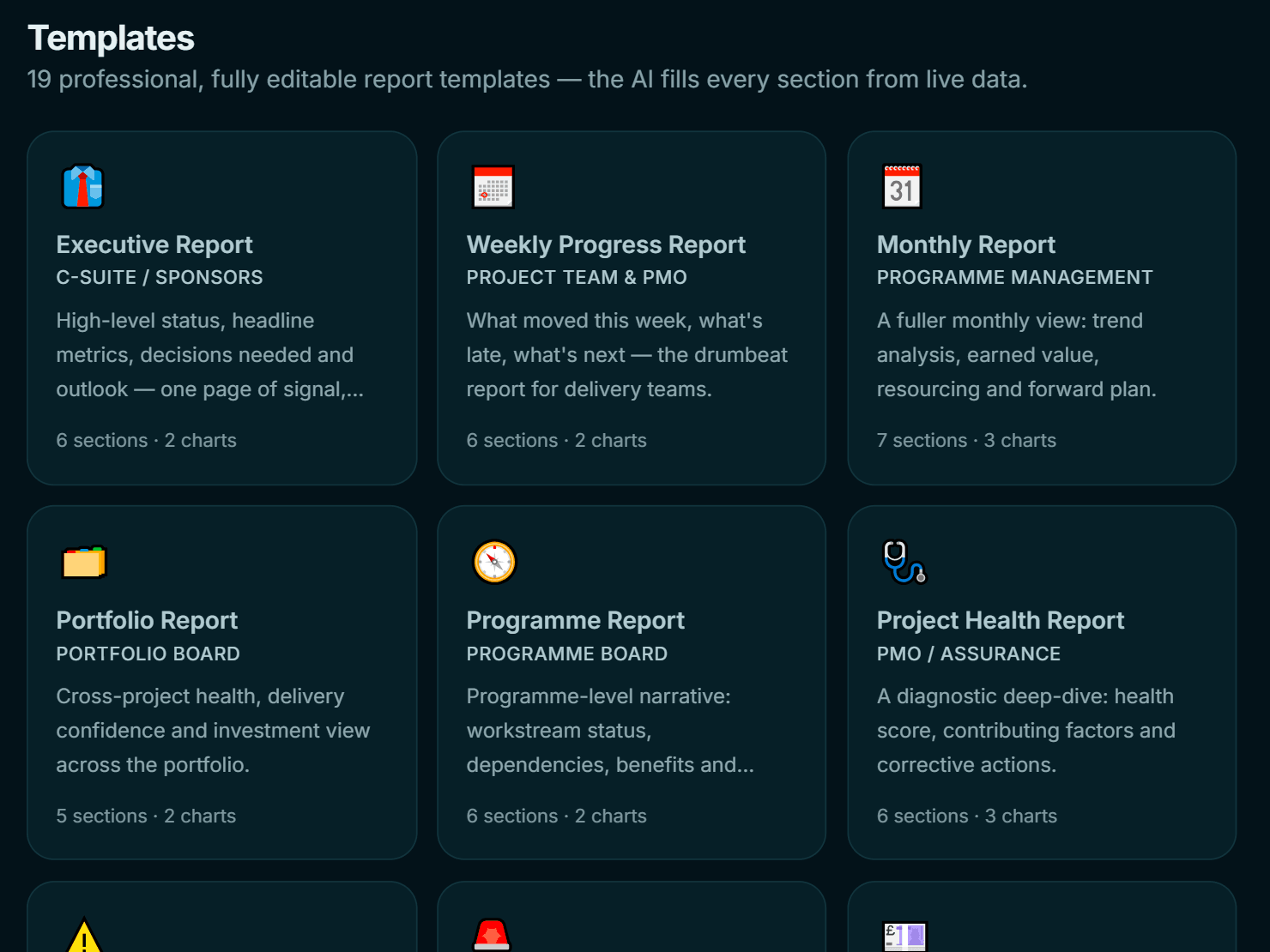The image size is (1270, 952).
Task: Click the description starting 'A fuller monthly view'
Action: coord(1016,355)
